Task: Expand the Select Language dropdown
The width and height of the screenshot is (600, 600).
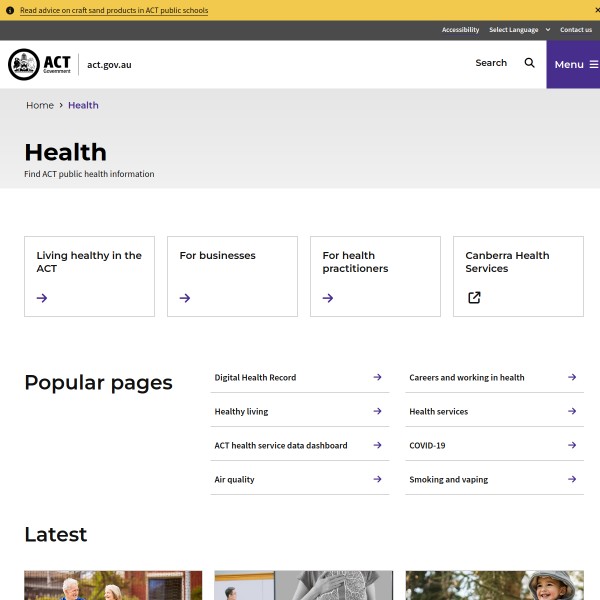Action: (519, 30)
